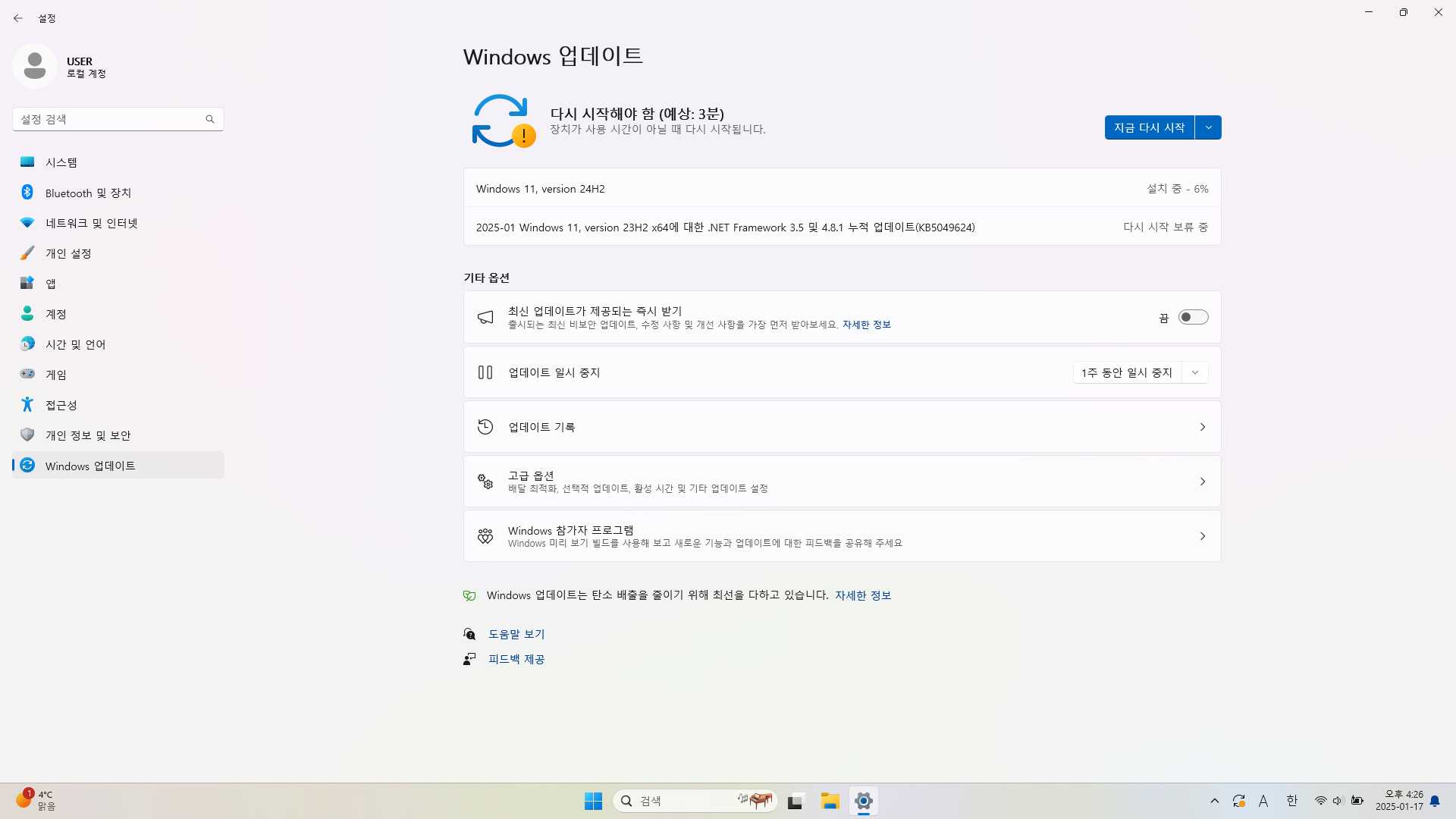Viewport: 1456px width, 819px height.
Task: Toggle 한 Korean input mode indicator
Action: click(x=1292, y=801)
